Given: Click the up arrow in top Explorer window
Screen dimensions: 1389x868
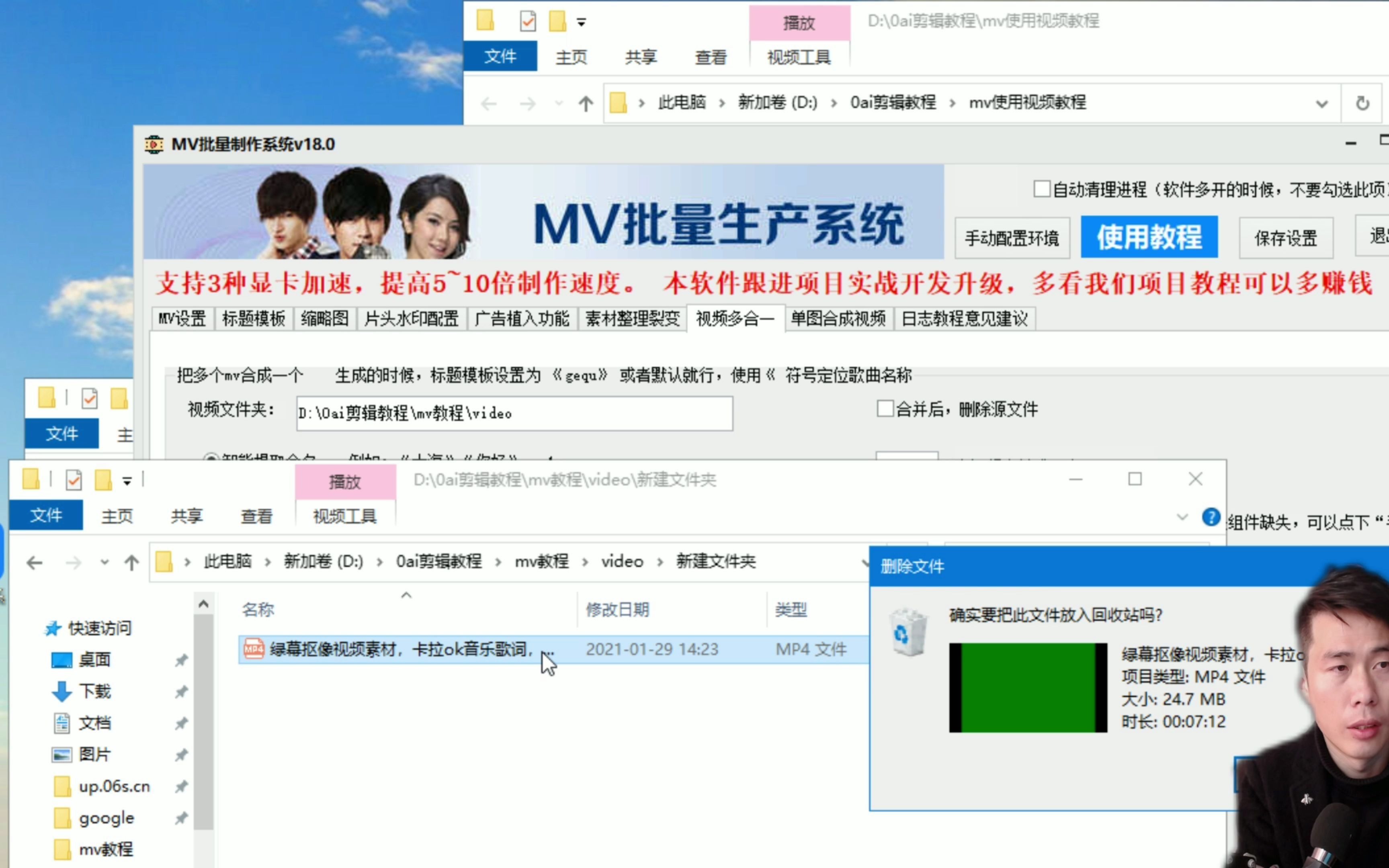Looking at the screenshot, I should click(x=586, y=104).
